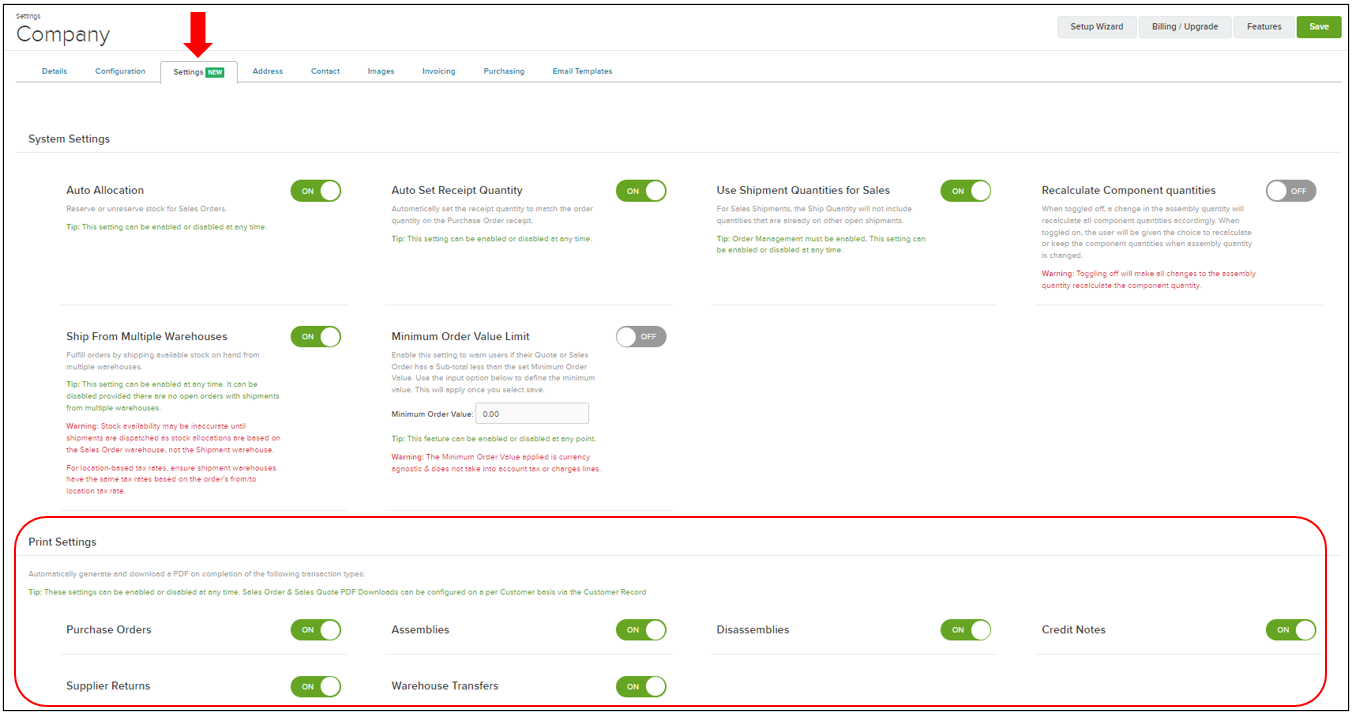Image resolution: width=1352 pixels, height=715 pixels.
Task: Select the Settings tab
Action: (198, 72)
